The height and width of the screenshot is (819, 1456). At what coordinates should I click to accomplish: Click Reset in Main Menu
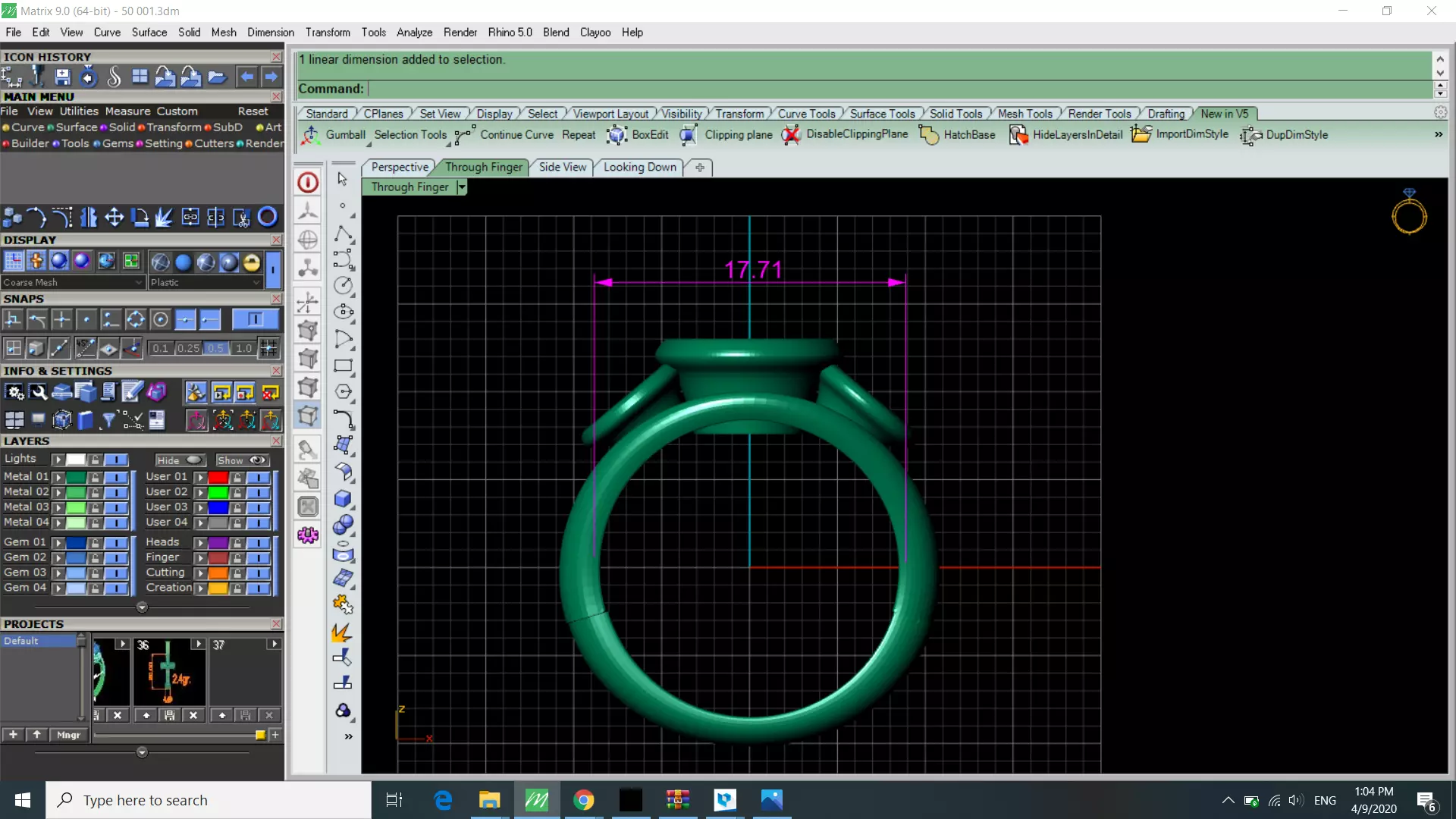click(253, 111)
